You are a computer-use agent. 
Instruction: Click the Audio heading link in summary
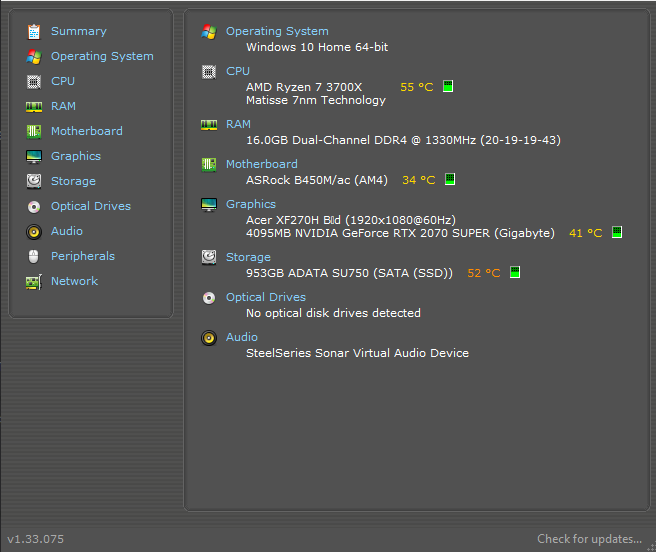(x=241, y=337)
